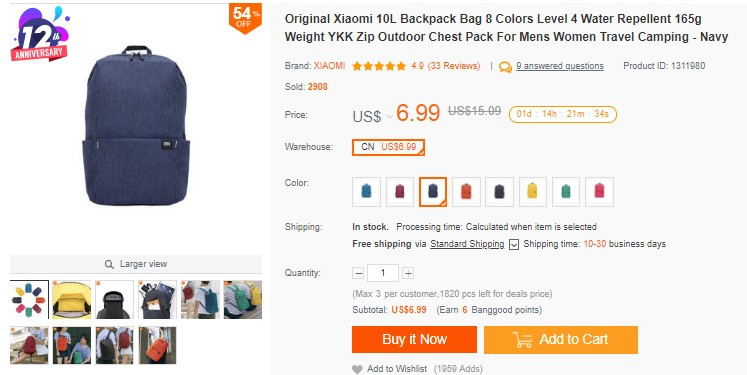
Task: Click the shopping cart icon in Add to Cart
Action: (523, 339)
